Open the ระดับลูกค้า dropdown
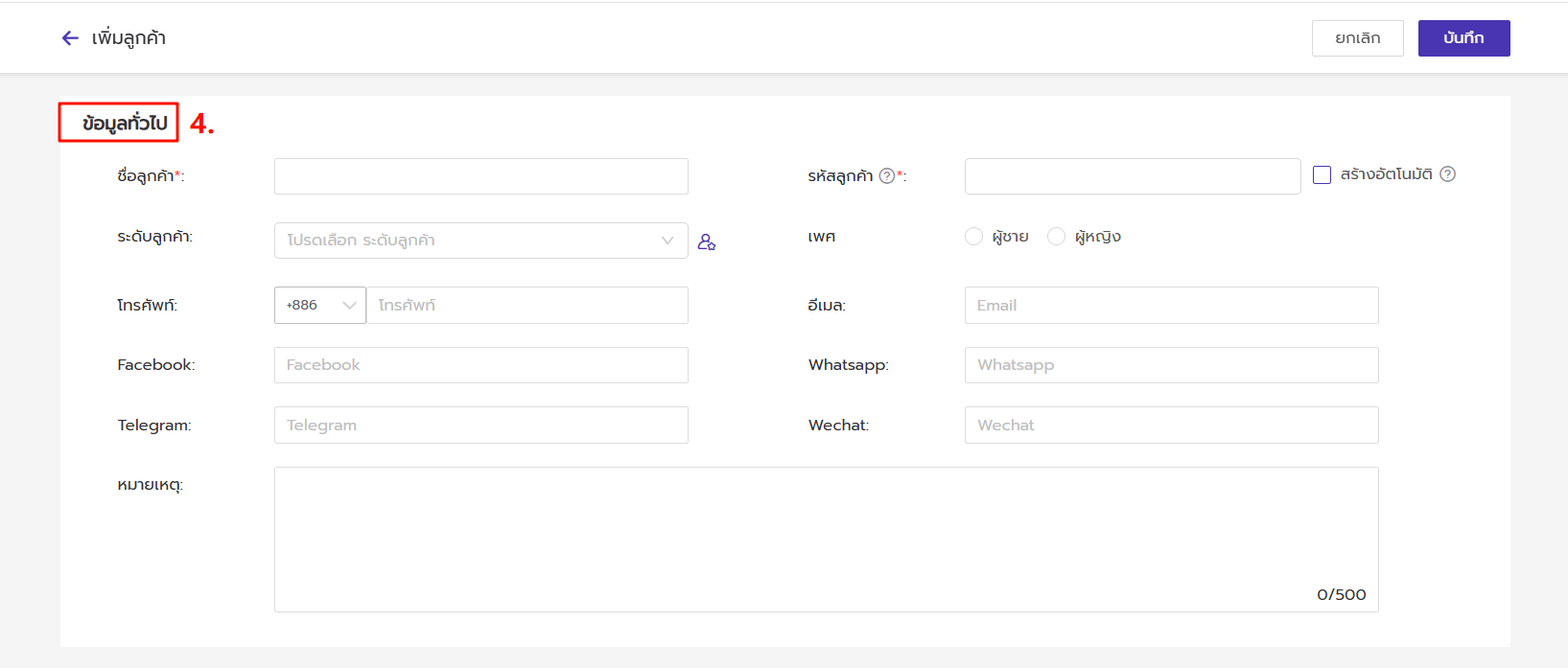 coord(480,241)
